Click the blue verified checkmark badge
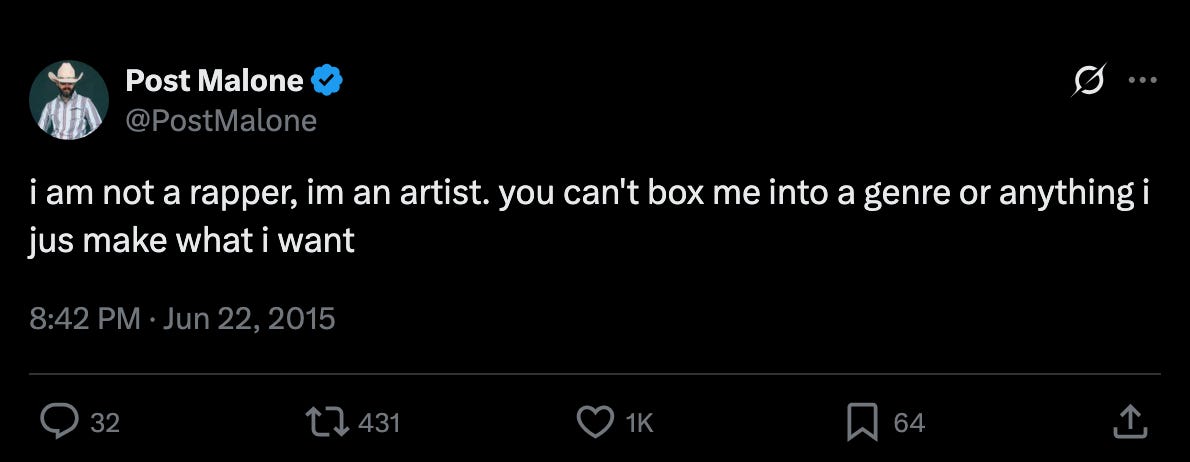The image size is (1190, 462). (328, 81)
